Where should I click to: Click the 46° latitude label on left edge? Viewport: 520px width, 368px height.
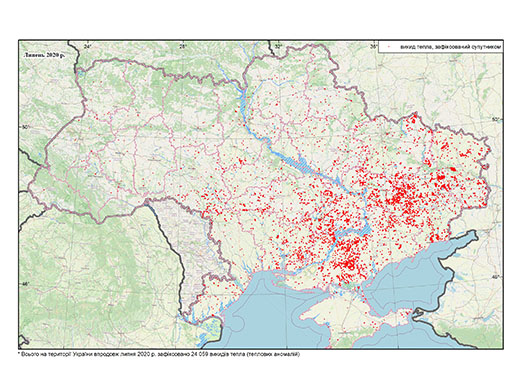pos(26,284)
